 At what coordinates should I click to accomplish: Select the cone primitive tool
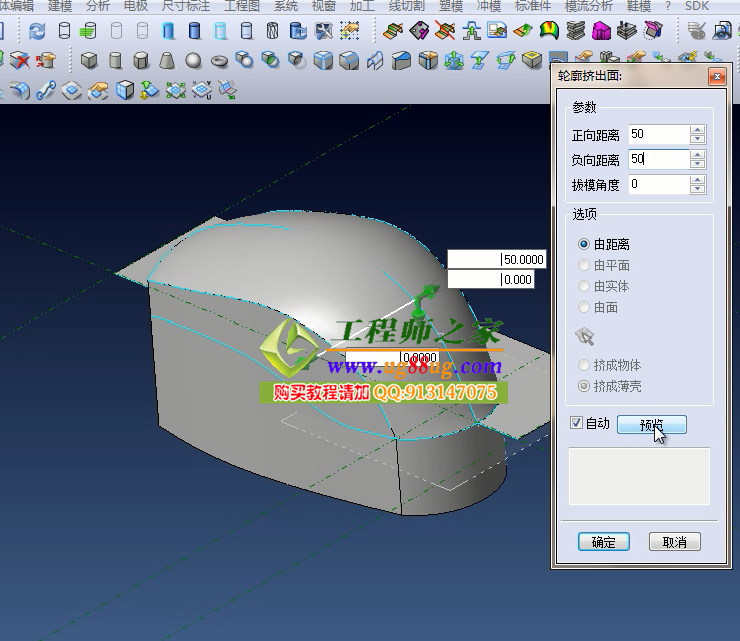point(167,61)
